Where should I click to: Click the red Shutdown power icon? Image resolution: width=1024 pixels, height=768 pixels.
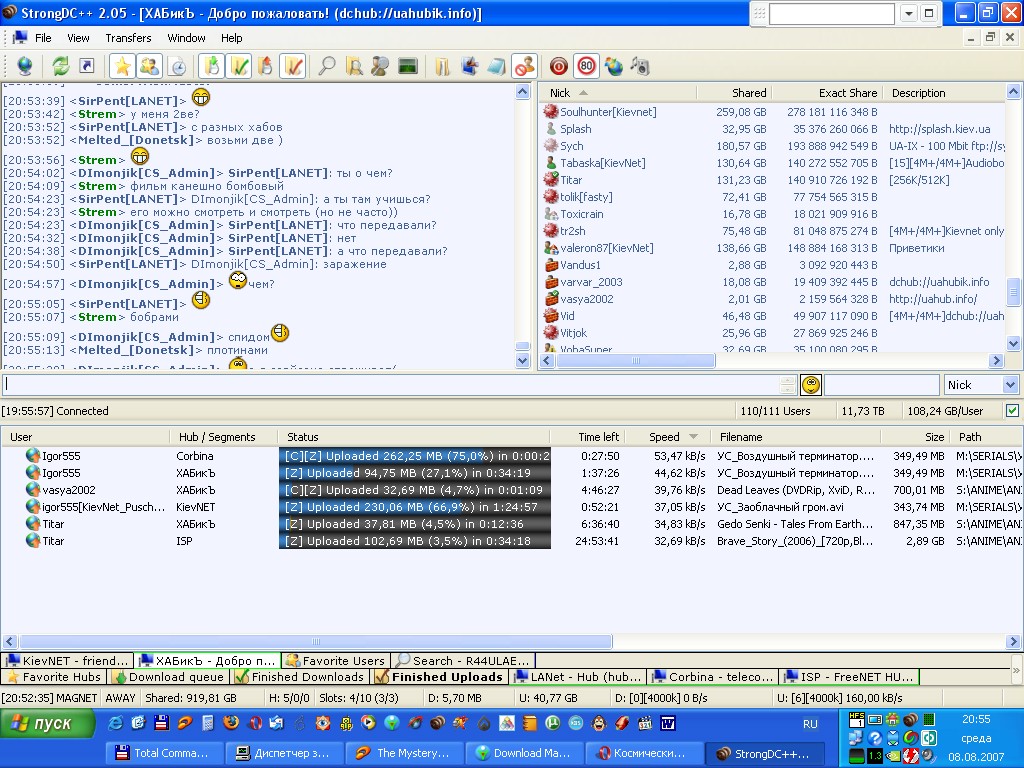point(558,66)
